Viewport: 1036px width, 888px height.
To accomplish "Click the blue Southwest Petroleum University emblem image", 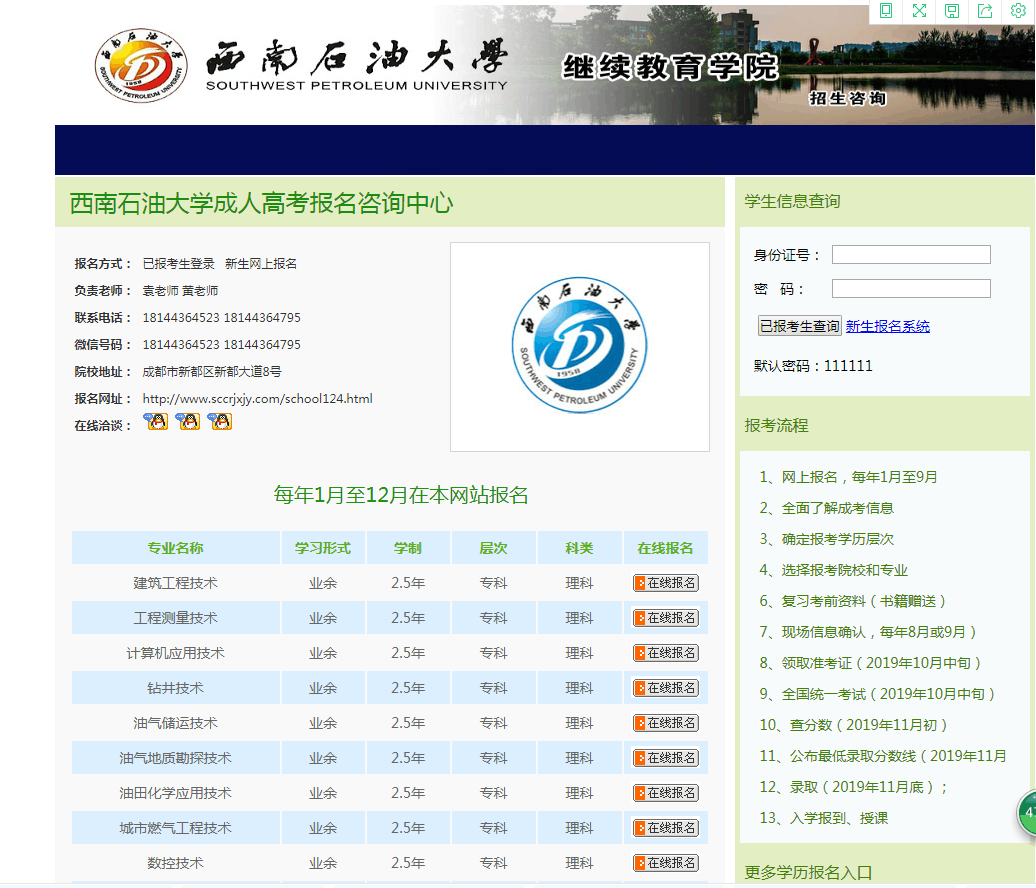I will (579, 346).
